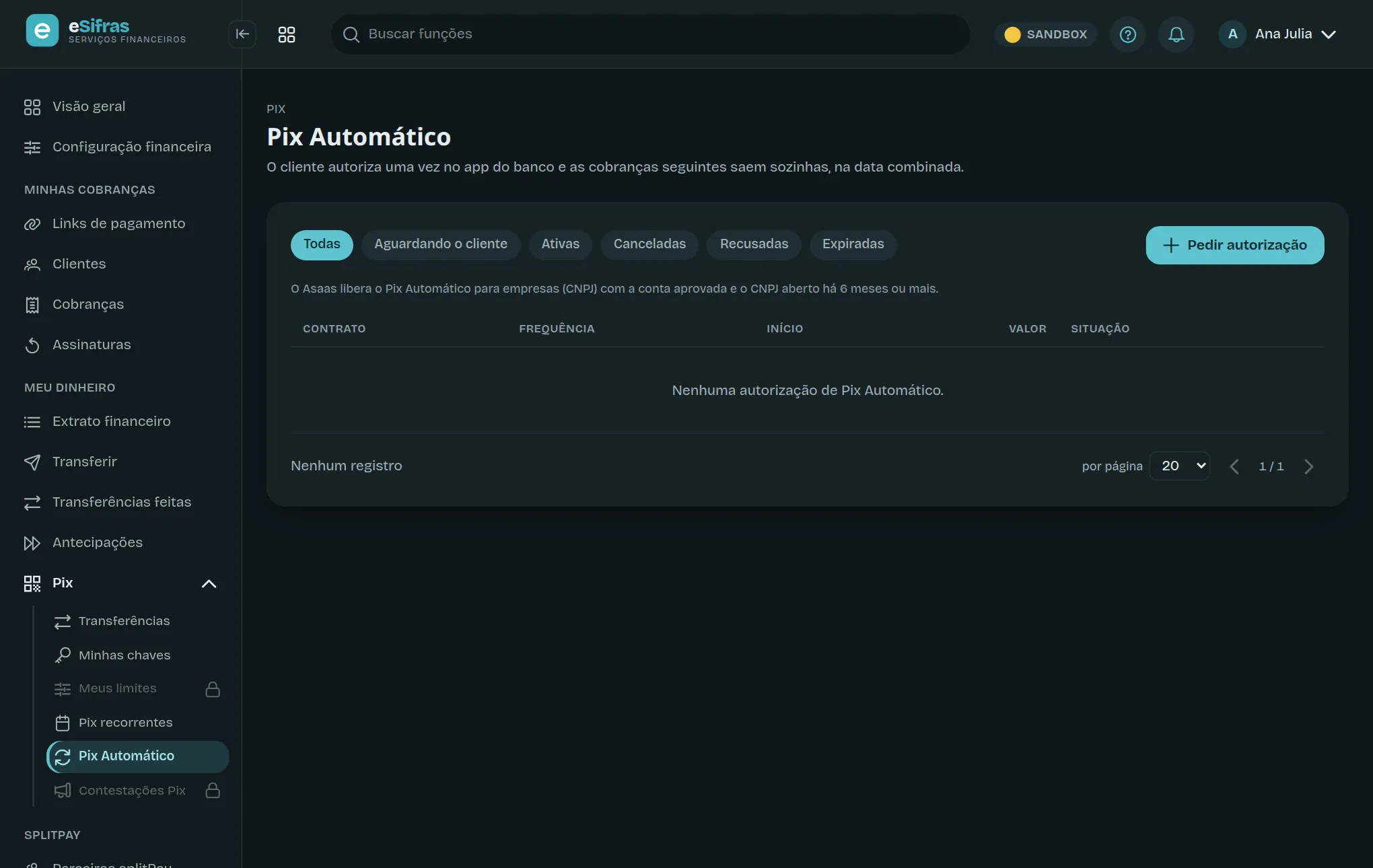Open the apps grid icon
This screenshot has height=868, width=1373.
click(287, 34)
